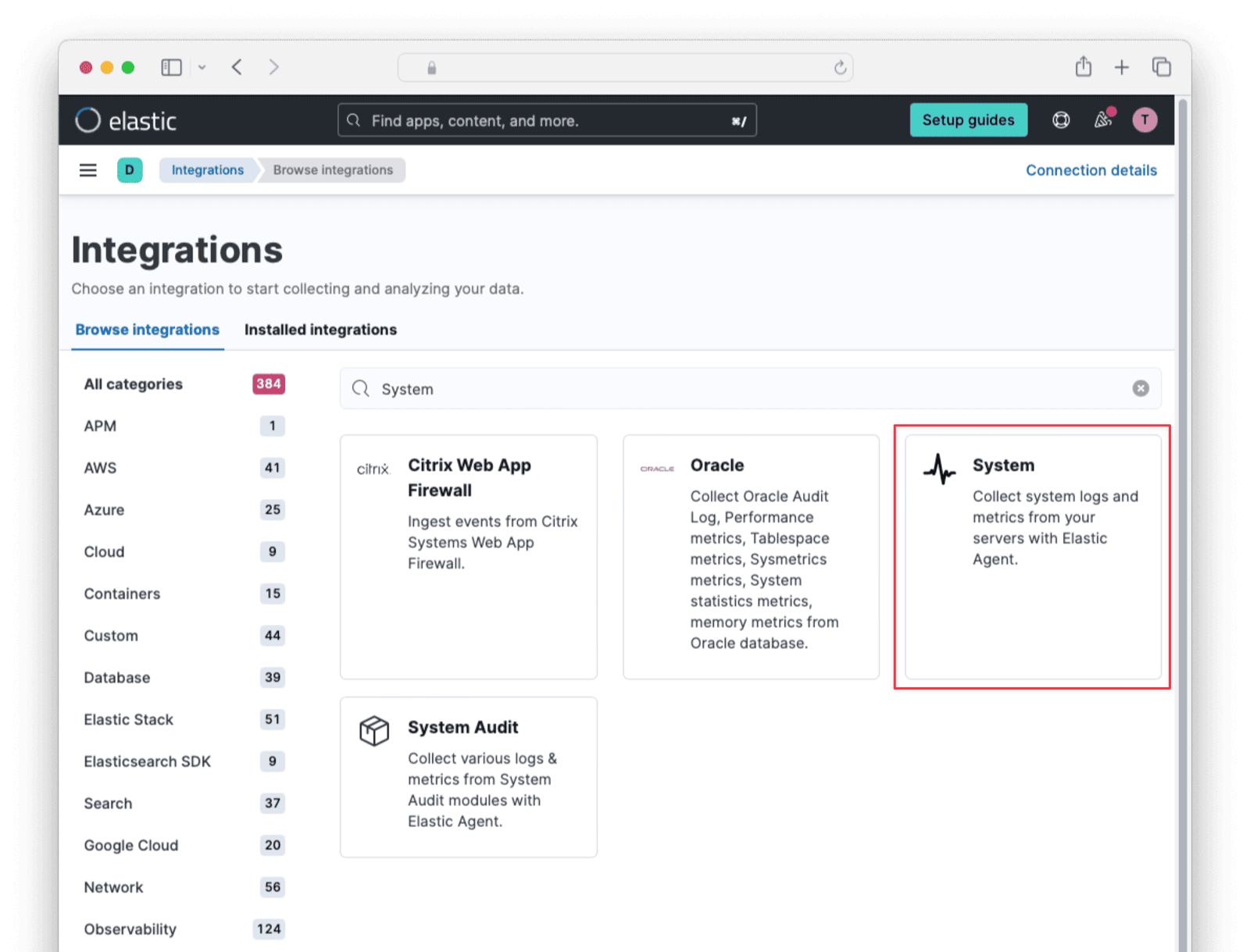The width and height of the screenshot is (1250, 952).
Task: Go to Integrations breadcrumb
Action: tap(207, 170)
